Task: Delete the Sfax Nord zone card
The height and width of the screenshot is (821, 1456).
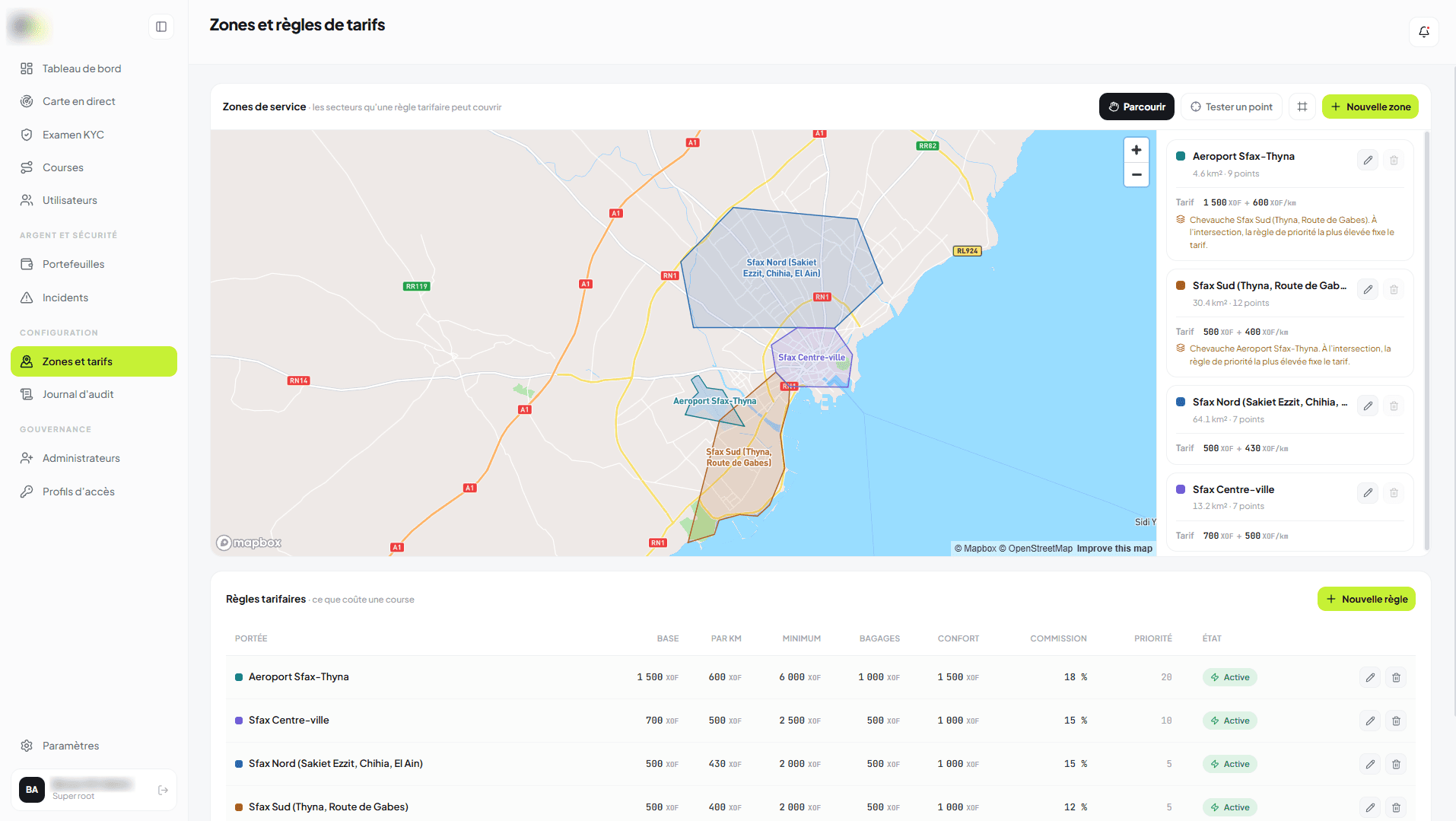Action: (1394, 406)
